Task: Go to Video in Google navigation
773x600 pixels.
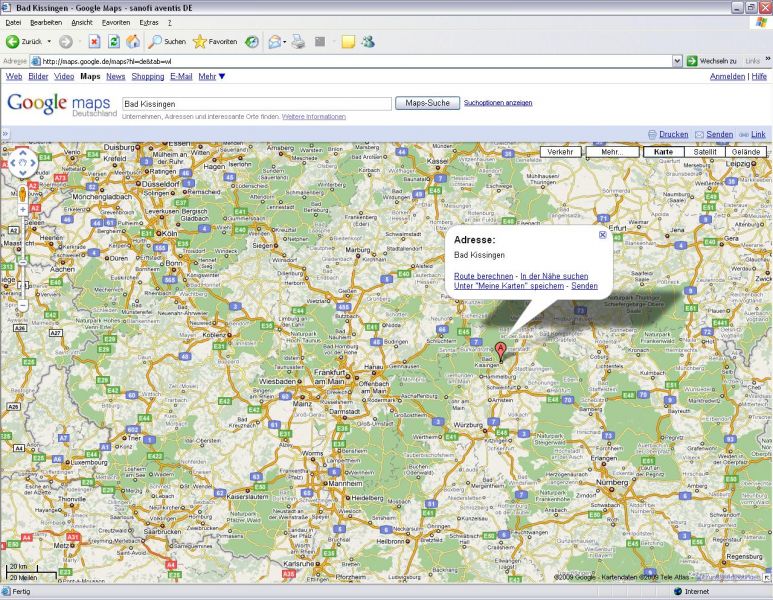Action: [64, 76]
